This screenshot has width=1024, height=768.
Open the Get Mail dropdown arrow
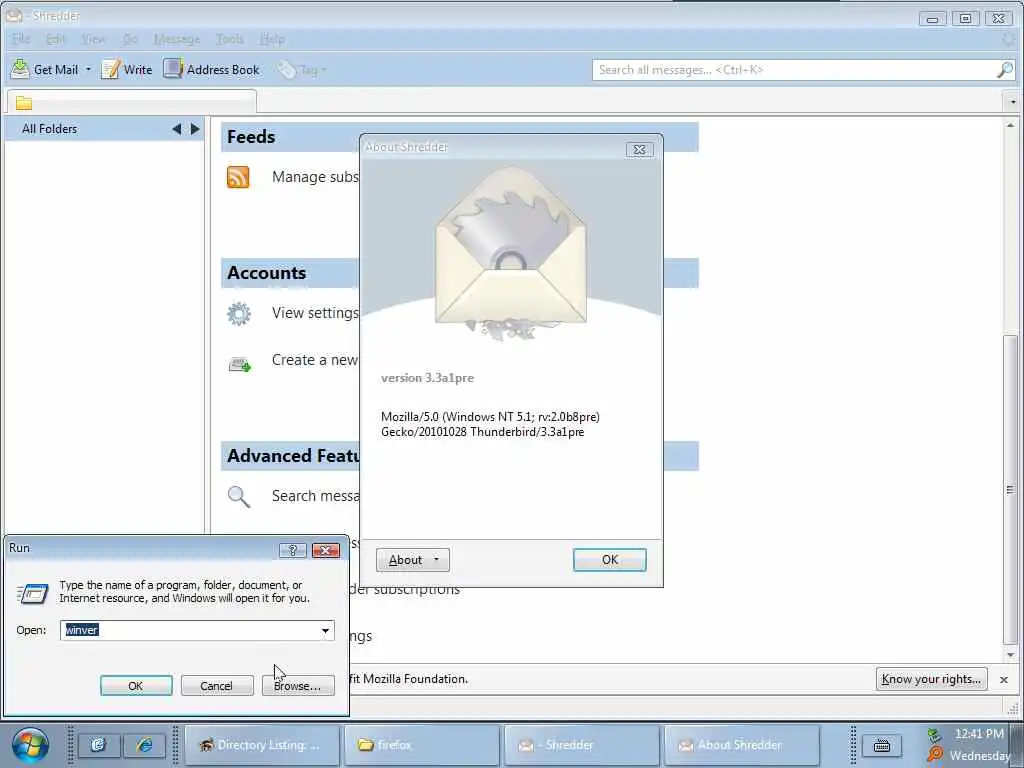point(88,69)
